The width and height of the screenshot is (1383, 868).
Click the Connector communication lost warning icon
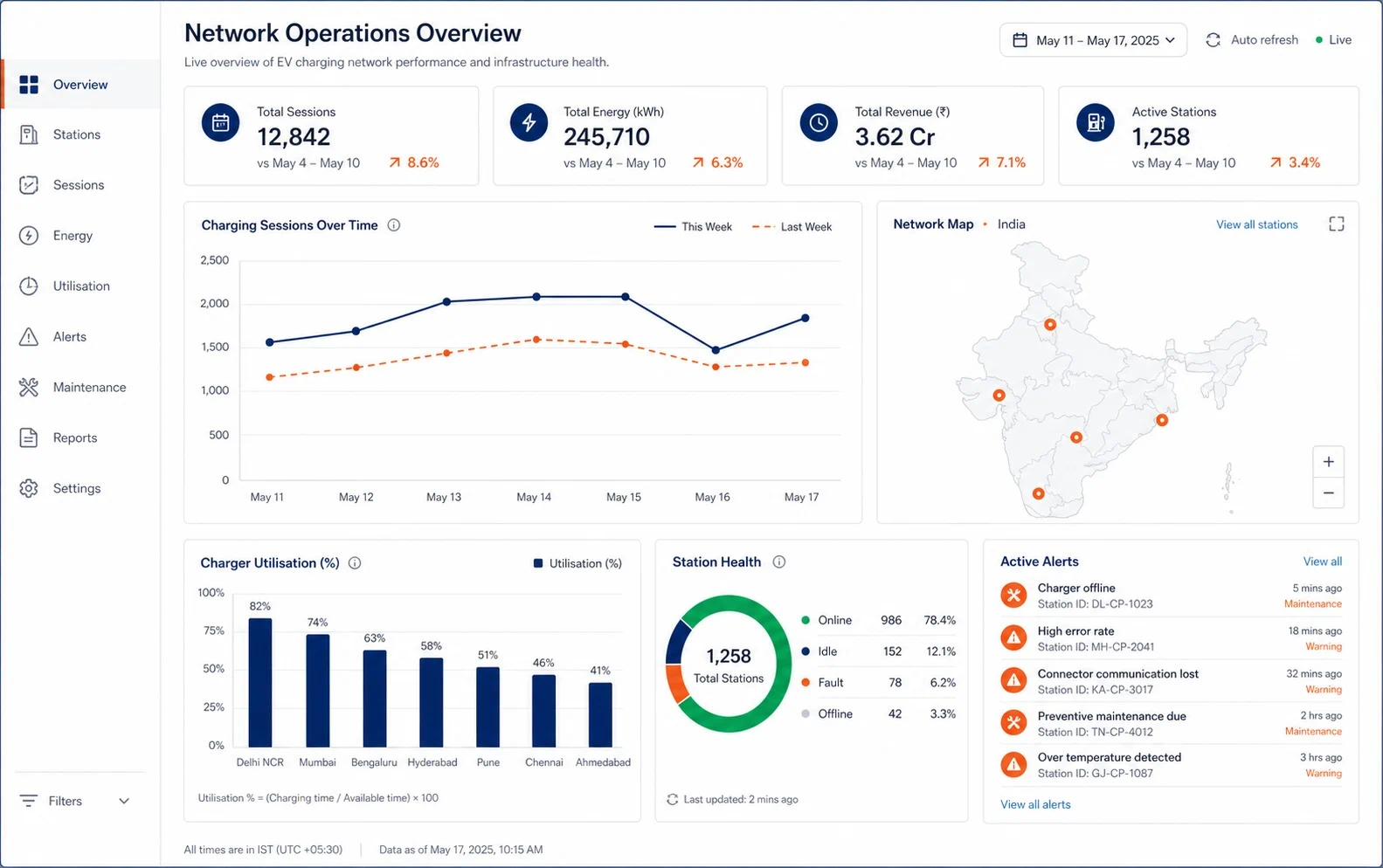point(1013,680)
